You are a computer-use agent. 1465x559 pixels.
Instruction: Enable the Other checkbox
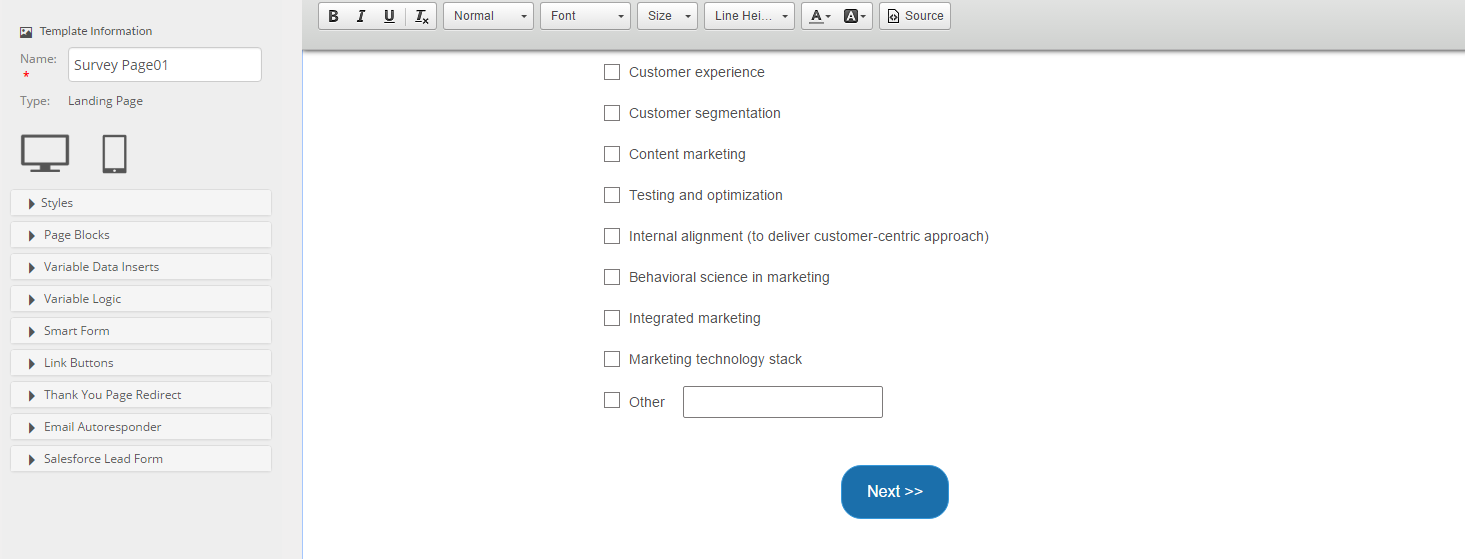(612, 400)
